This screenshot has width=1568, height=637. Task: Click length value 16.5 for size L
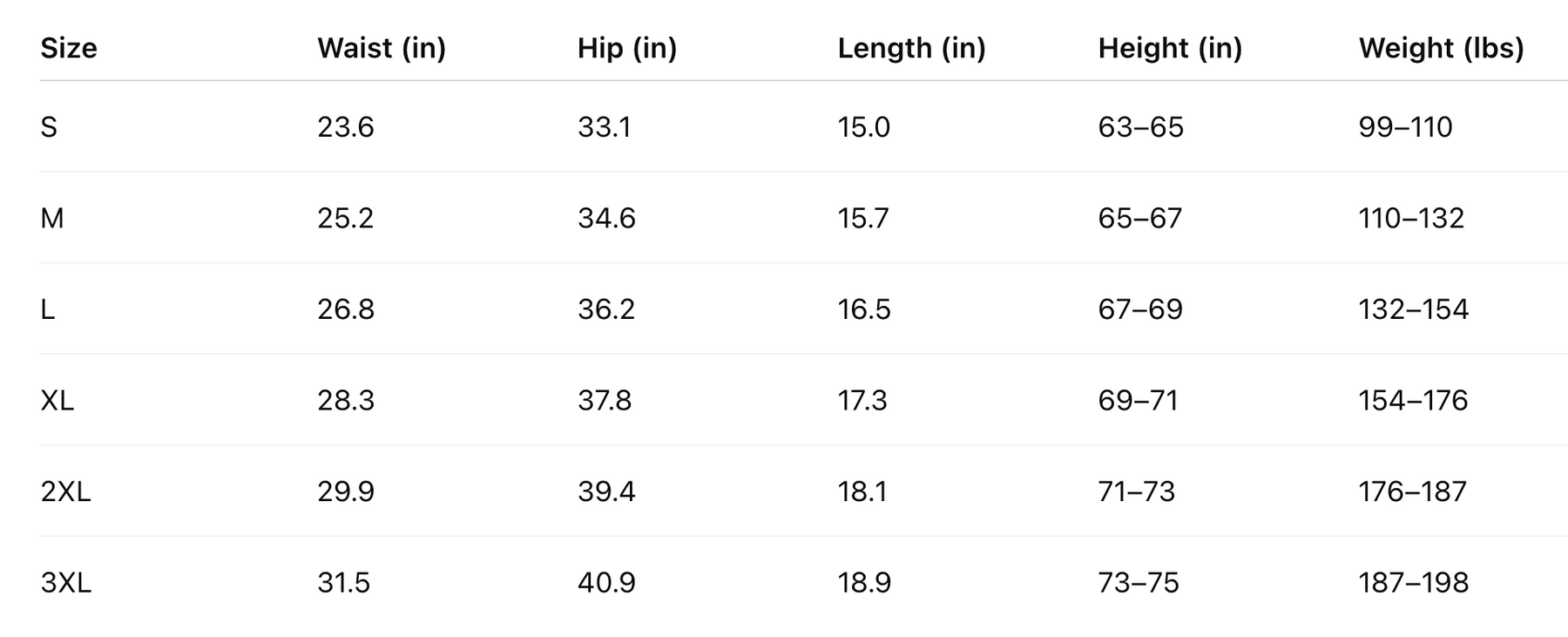tap(864, 309)
